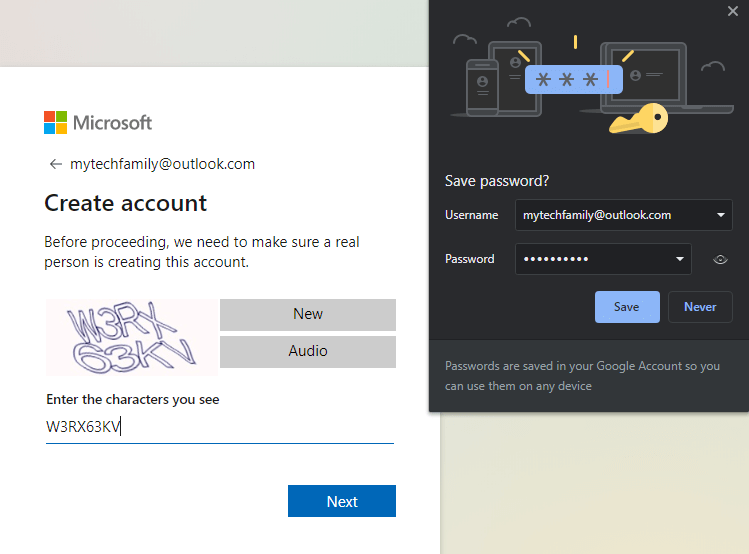Viewport: 749px width, 554px height.
Task: Click the captcha image W3RX63KV
Action: 132,337
